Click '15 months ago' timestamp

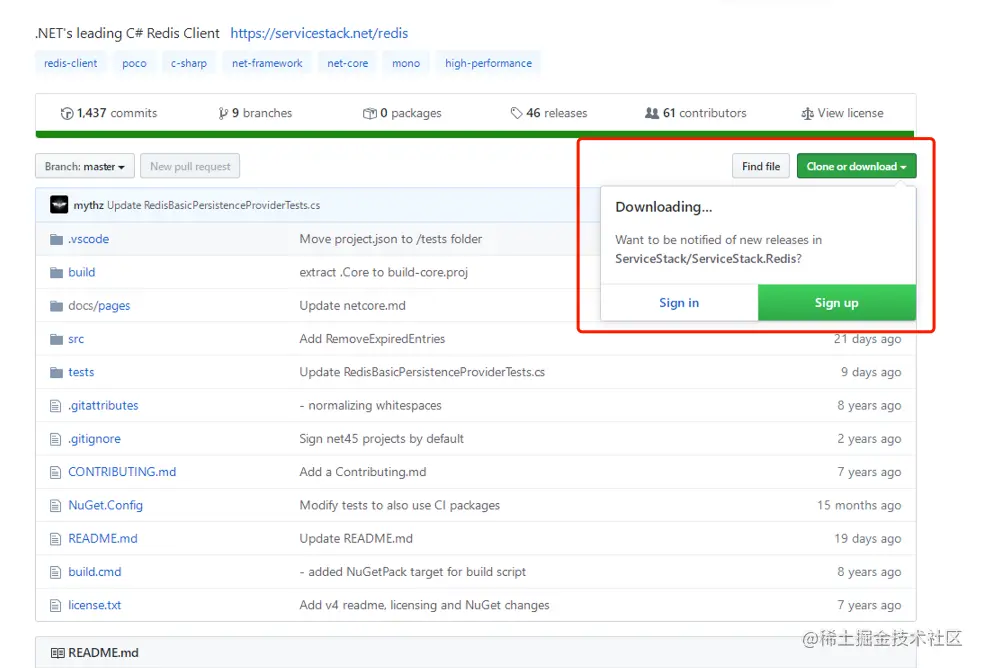(859, 505)
